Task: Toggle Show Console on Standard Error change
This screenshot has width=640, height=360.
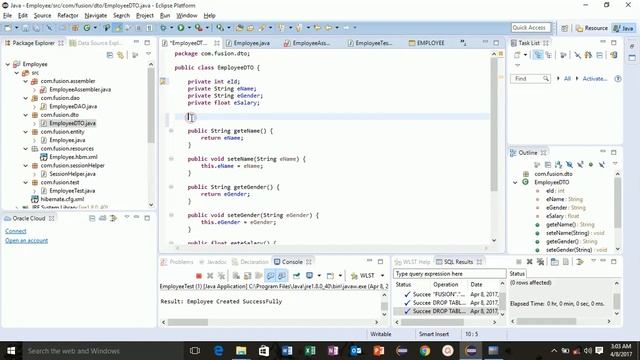Action: pos(282,276)
